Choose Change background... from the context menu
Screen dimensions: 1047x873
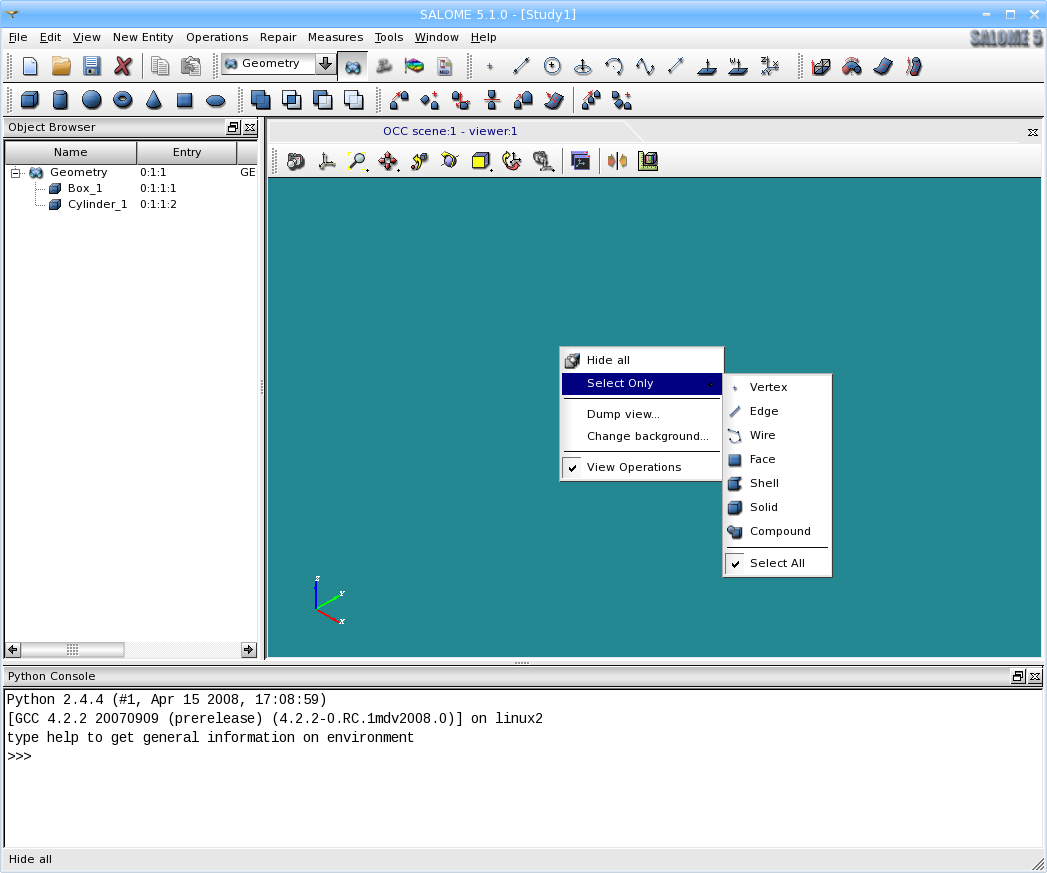642,436
